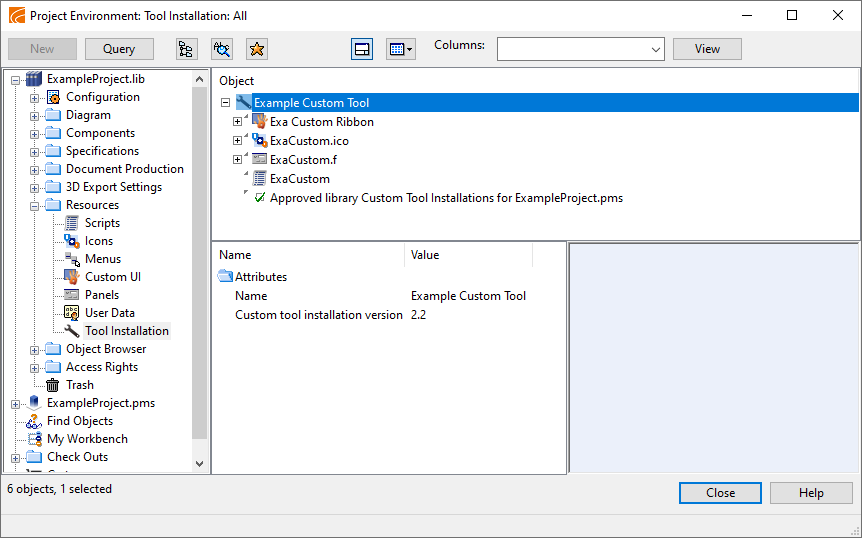The width and height of the screenshot is (862, 538).
Task: Click the find objects toolbar icon
Action: pos(221,49)
